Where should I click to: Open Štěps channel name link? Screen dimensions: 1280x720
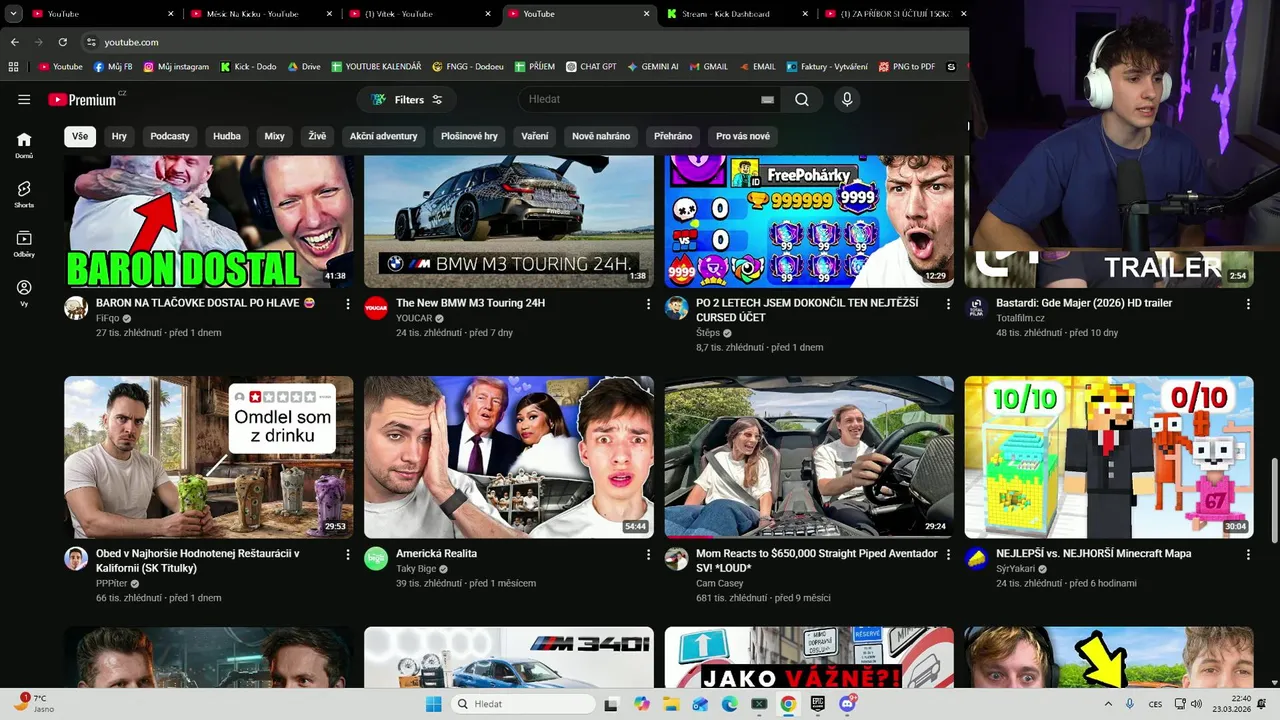708,333
